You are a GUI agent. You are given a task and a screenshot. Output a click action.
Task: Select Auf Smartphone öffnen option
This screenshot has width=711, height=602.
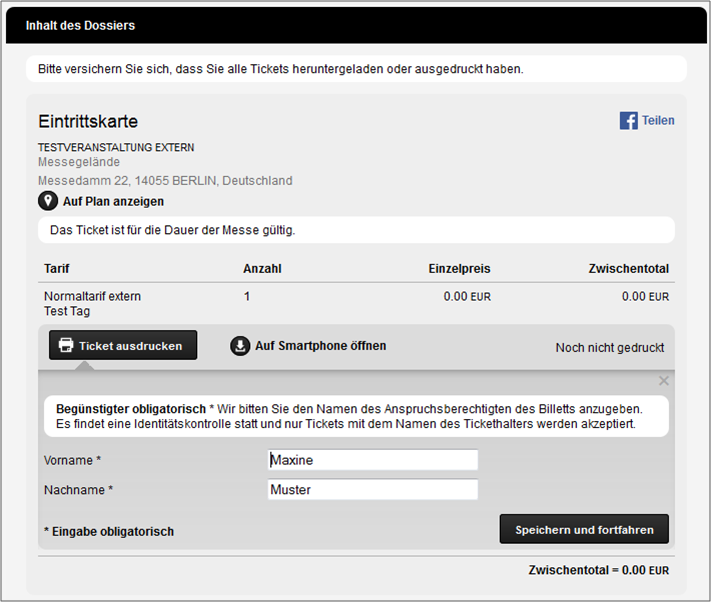pyautogui.click(x=321, y=346)
